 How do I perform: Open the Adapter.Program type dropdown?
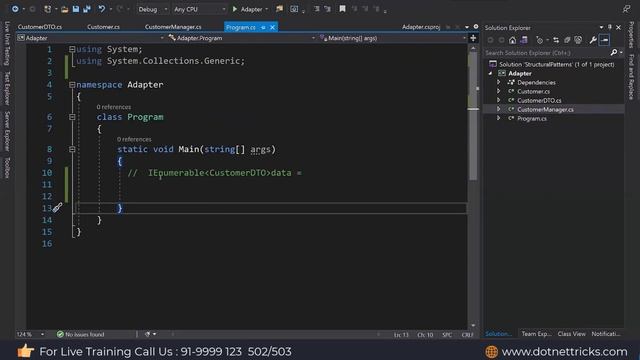point(242,38)
